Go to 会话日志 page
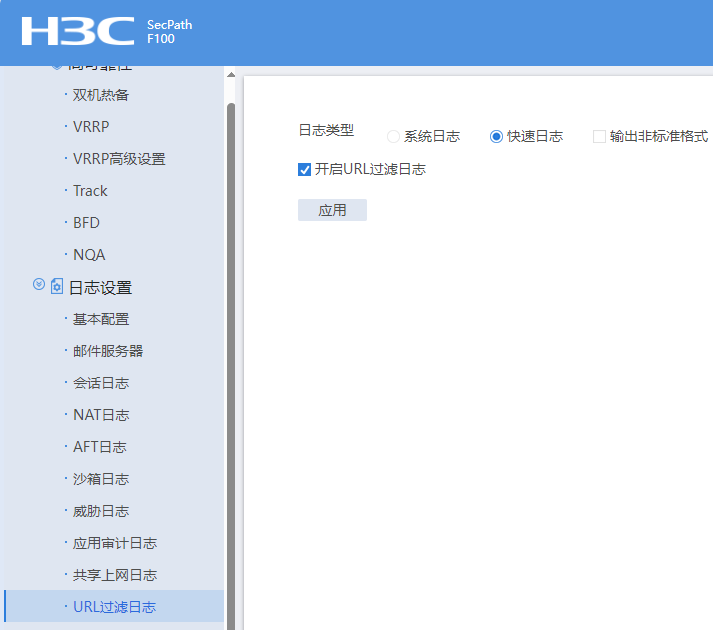Image resolution: width=713 pixels, height=630 pixels. coord(101,383)
